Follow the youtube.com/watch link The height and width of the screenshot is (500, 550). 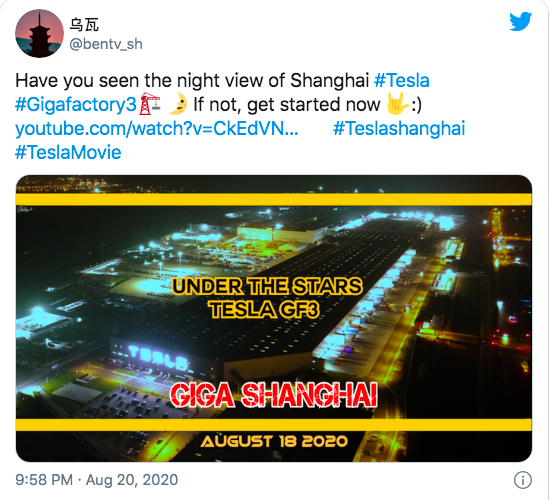click(157, 128)
